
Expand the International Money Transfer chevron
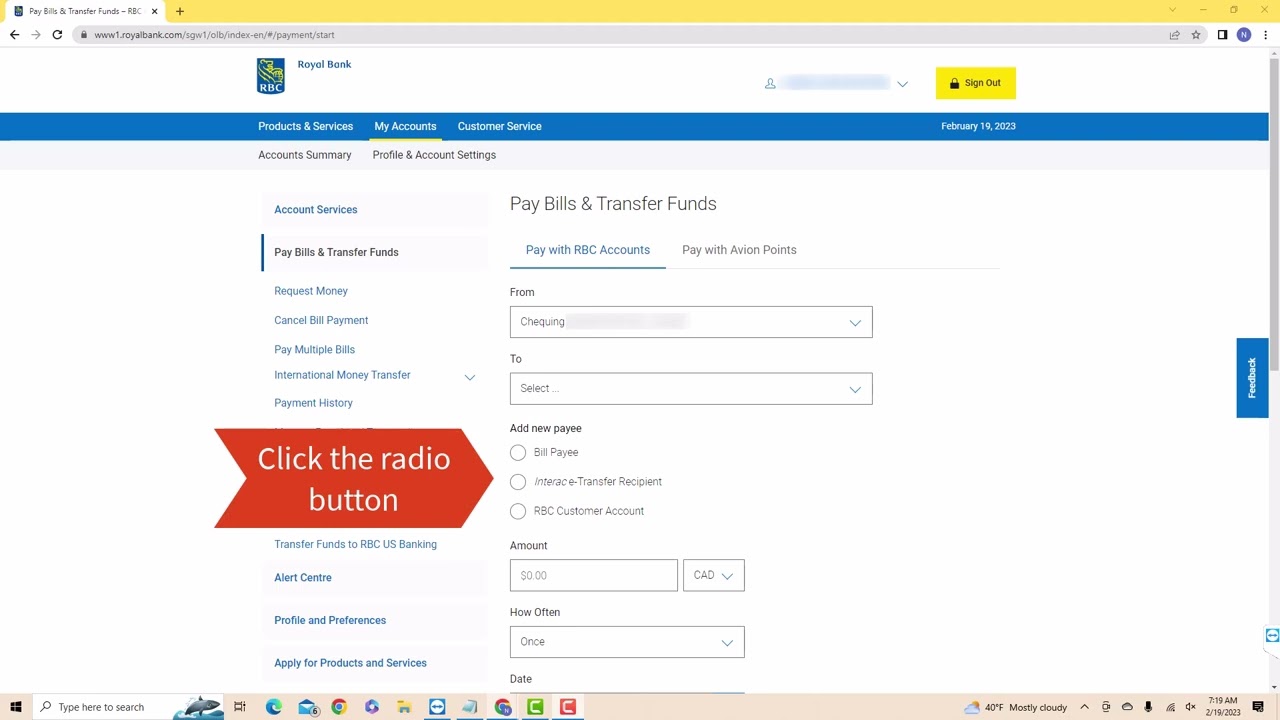(x=470, y=377)
